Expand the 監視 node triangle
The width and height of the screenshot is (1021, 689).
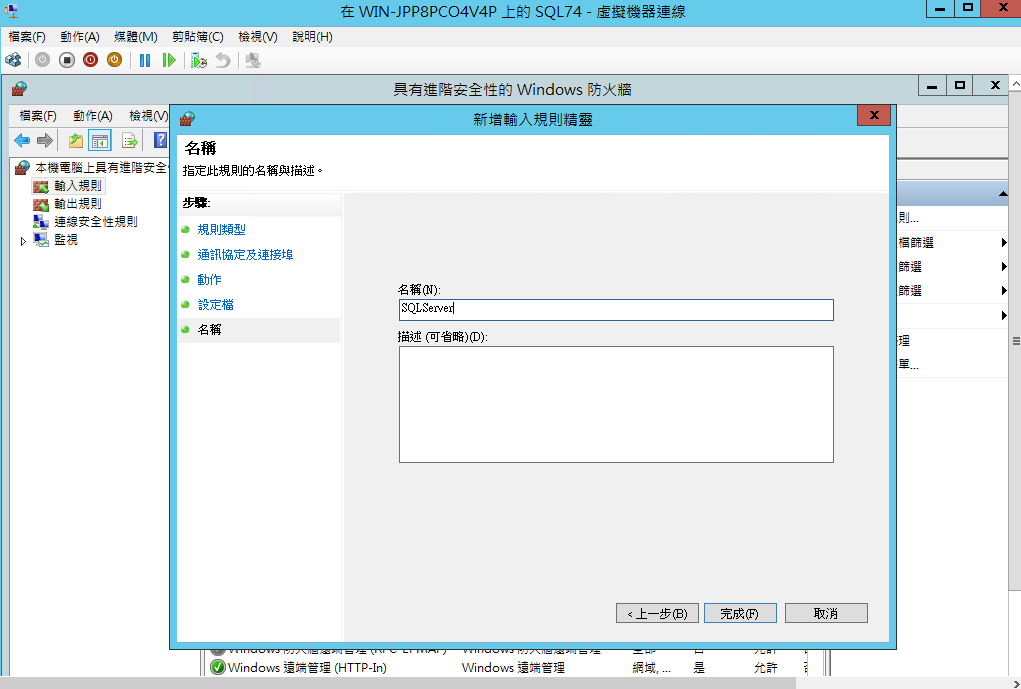point(23,241)
